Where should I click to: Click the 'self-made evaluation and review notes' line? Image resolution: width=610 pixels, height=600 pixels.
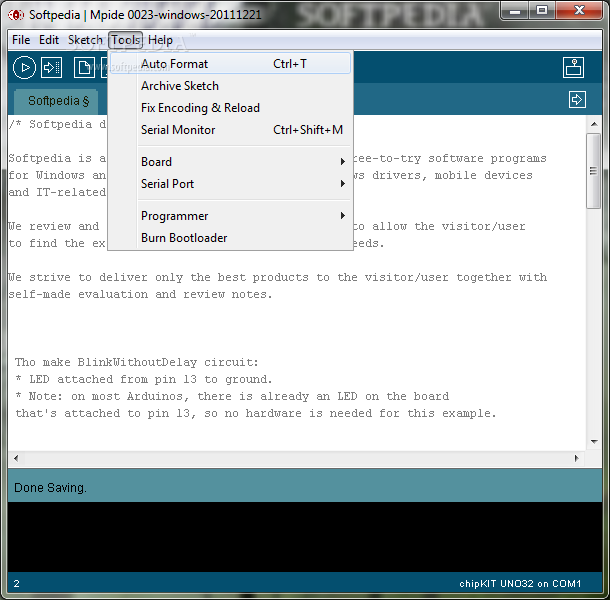pos(140,295)
